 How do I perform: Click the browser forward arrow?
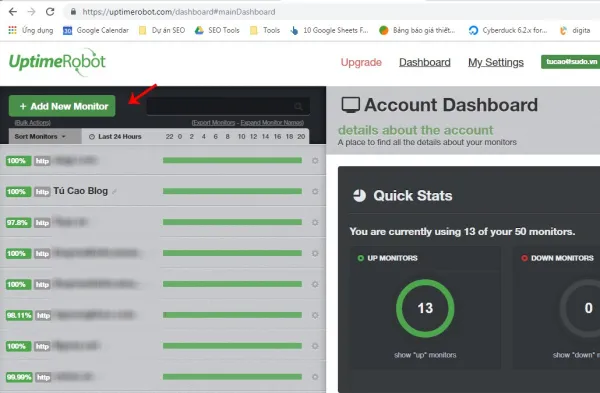click(x=31, y=12)
